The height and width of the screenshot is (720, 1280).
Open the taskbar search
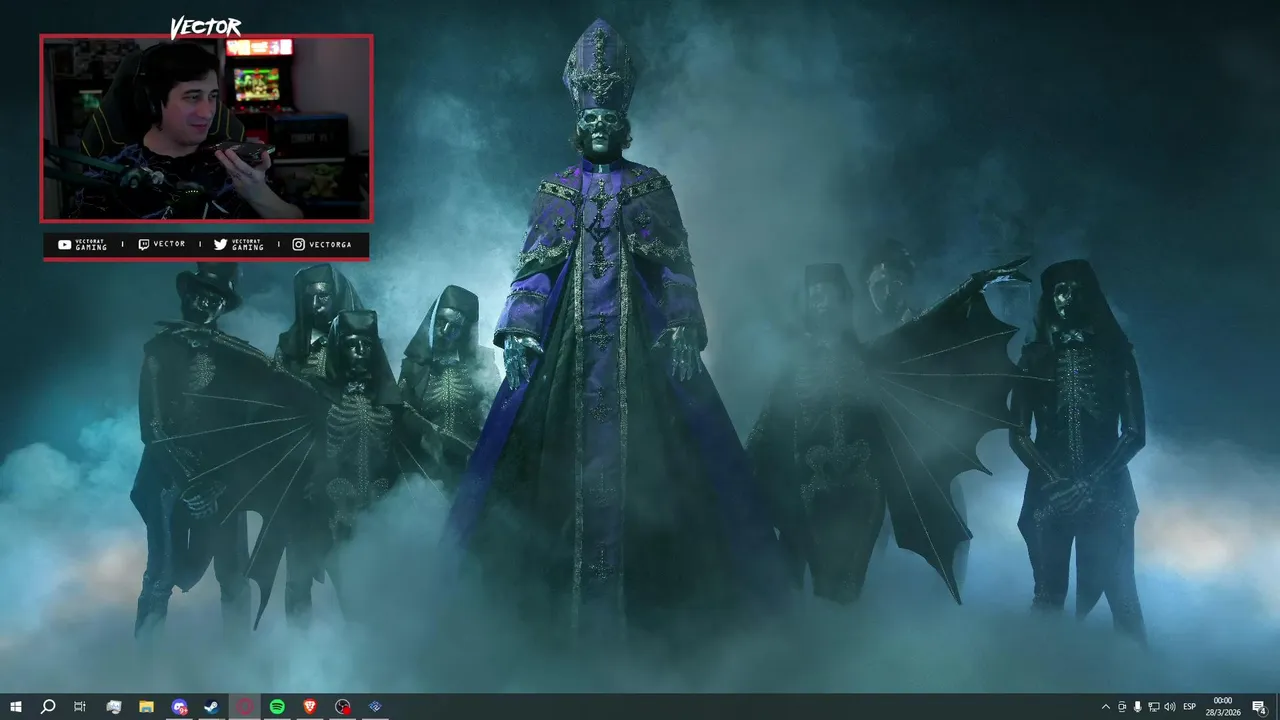coord(47,707)
